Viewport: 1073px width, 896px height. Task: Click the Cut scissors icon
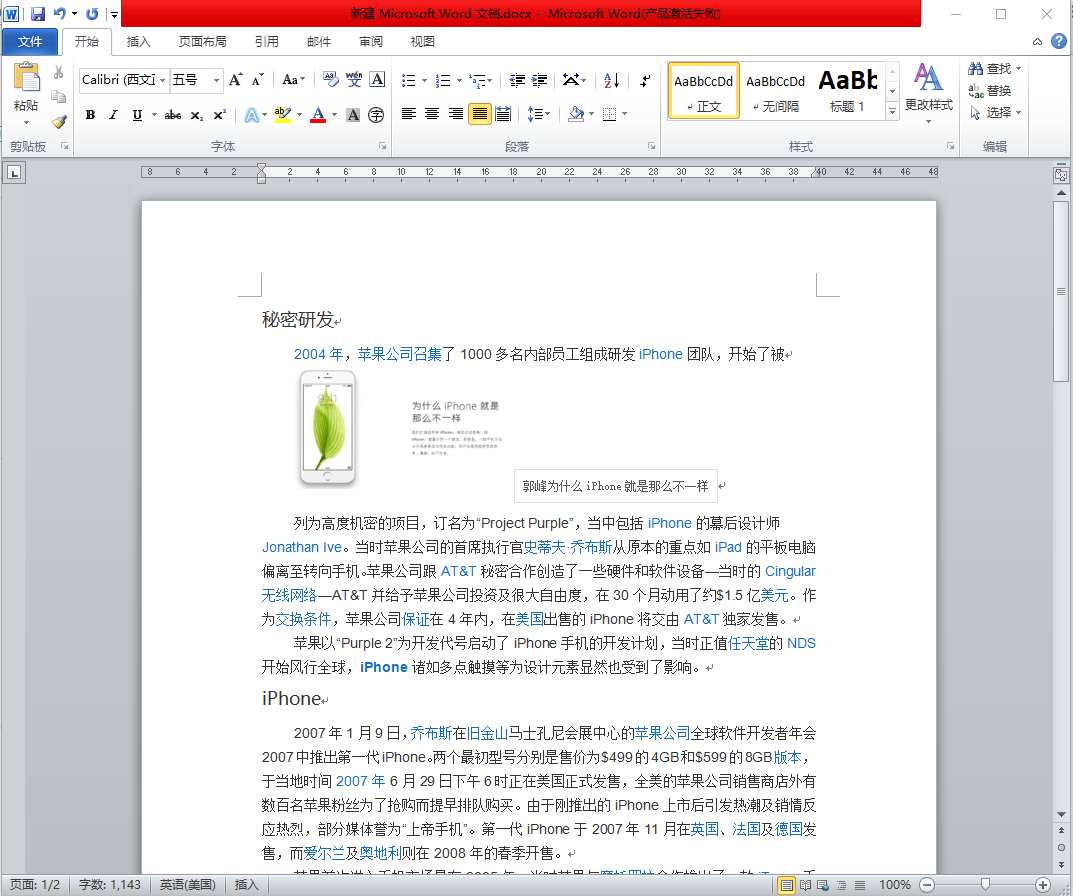pos(58,73)
